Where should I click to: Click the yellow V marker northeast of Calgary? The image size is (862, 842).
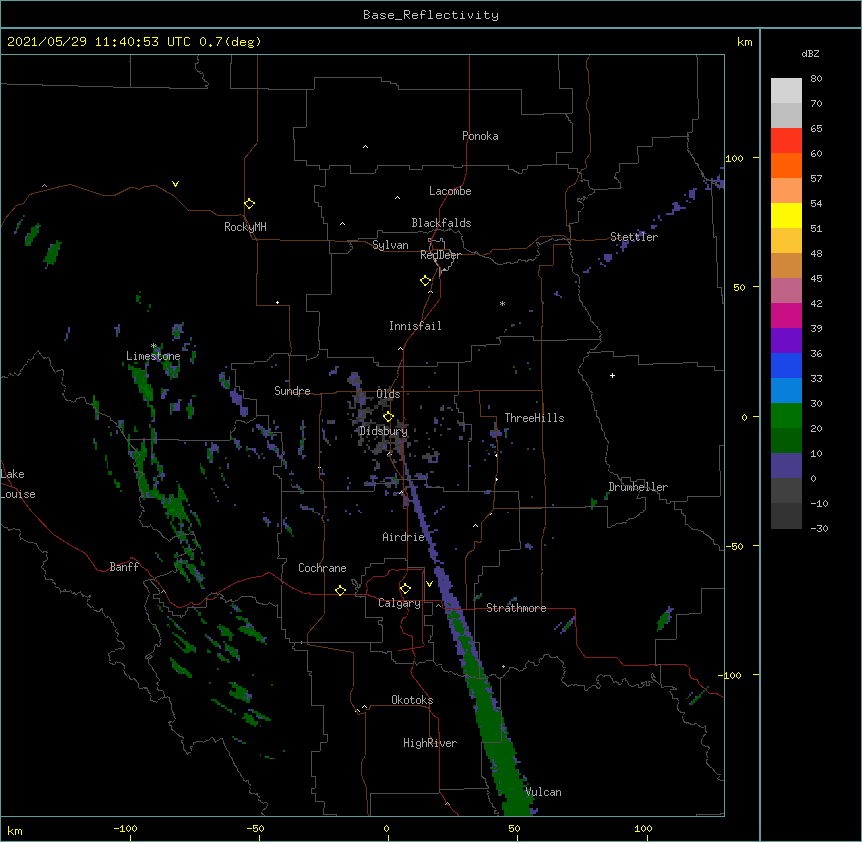(429, 584)
